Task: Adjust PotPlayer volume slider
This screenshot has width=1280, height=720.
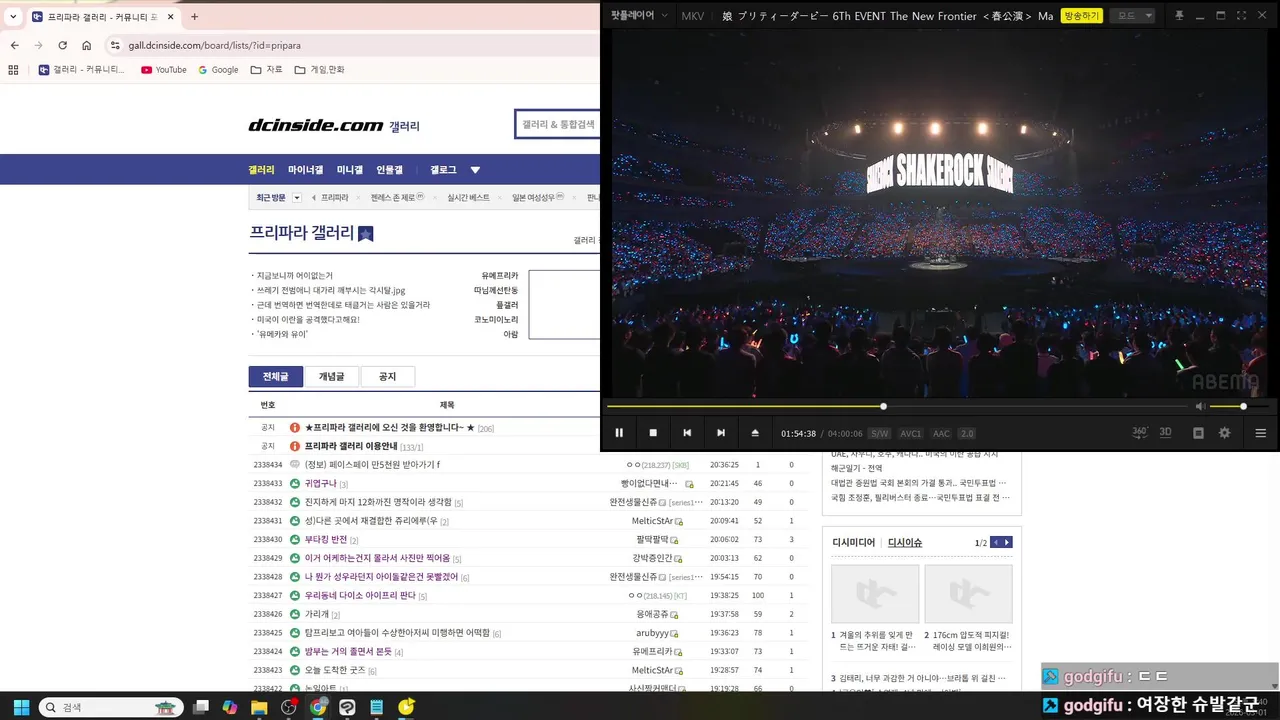Action: (x=1240, y=406)
